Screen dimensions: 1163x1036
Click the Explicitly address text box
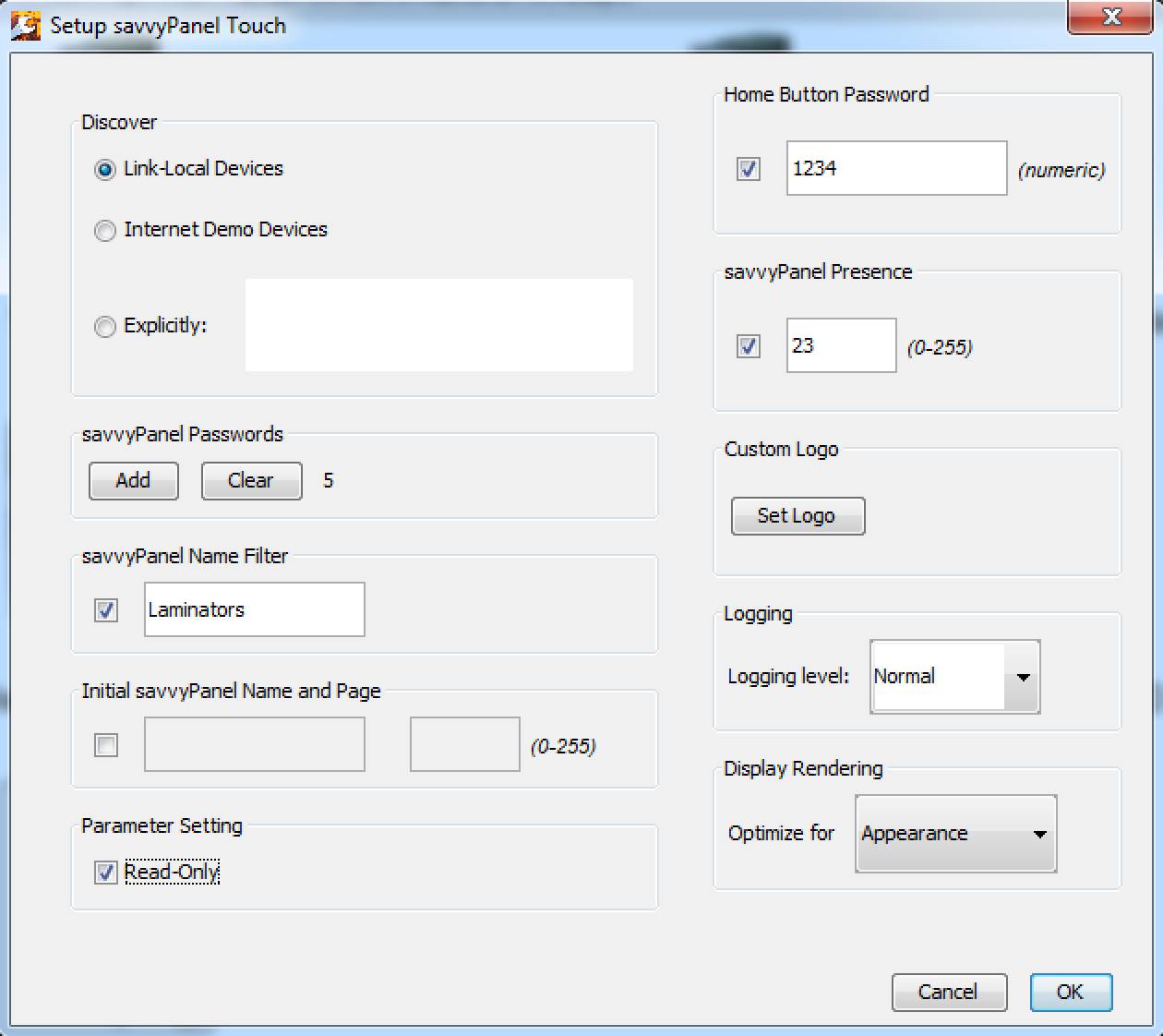point(439,325)
